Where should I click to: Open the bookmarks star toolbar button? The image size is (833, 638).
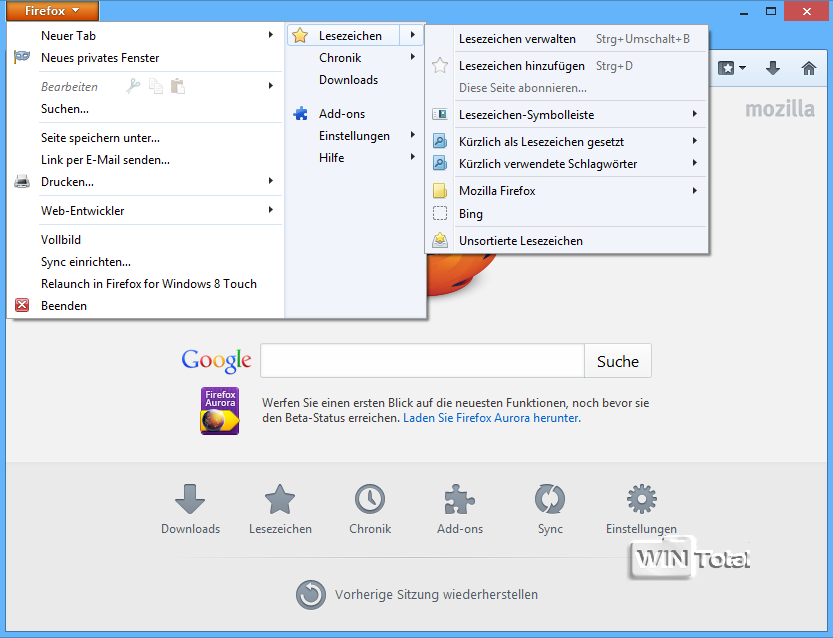tap(732, 68)
